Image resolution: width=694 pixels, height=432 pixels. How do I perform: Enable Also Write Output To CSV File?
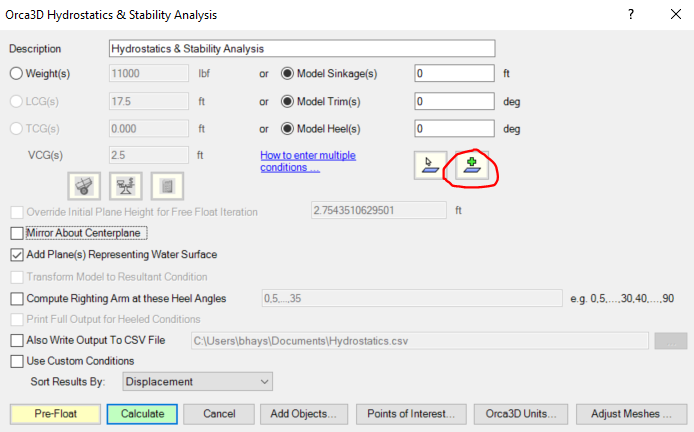[17, 340]
